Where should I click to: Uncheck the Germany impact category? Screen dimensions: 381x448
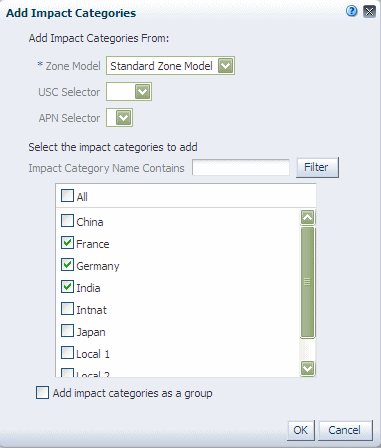[x=67, y=265]
